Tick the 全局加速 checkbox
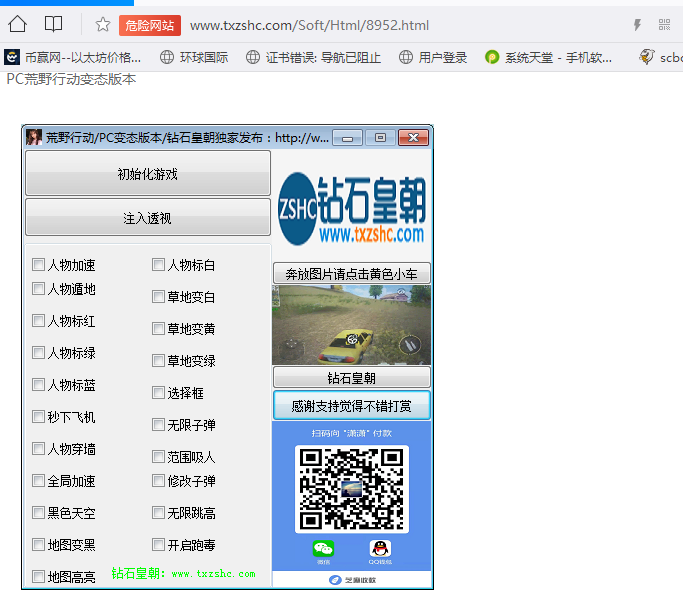The width and height of the screenshot is (683, 596). click(38, 481)
